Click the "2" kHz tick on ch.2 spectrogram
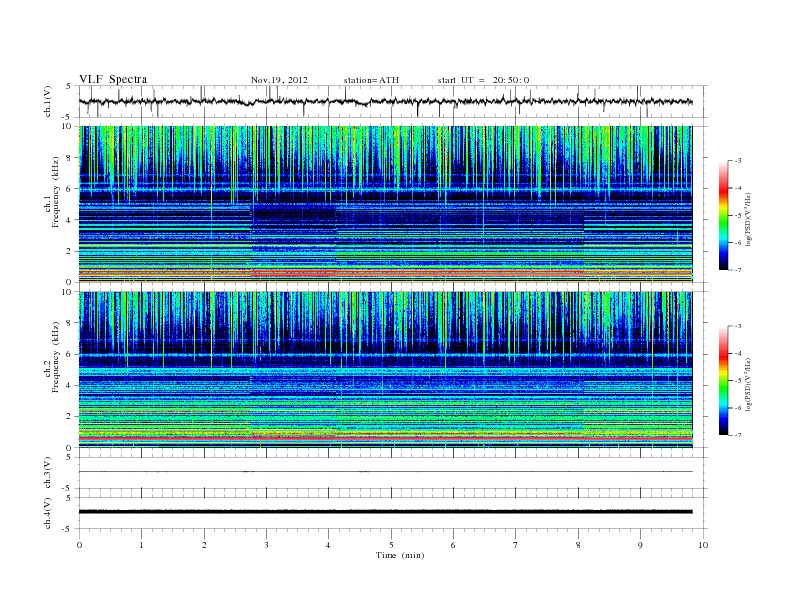Screen dimensions: 792x612 click(70, 417)
